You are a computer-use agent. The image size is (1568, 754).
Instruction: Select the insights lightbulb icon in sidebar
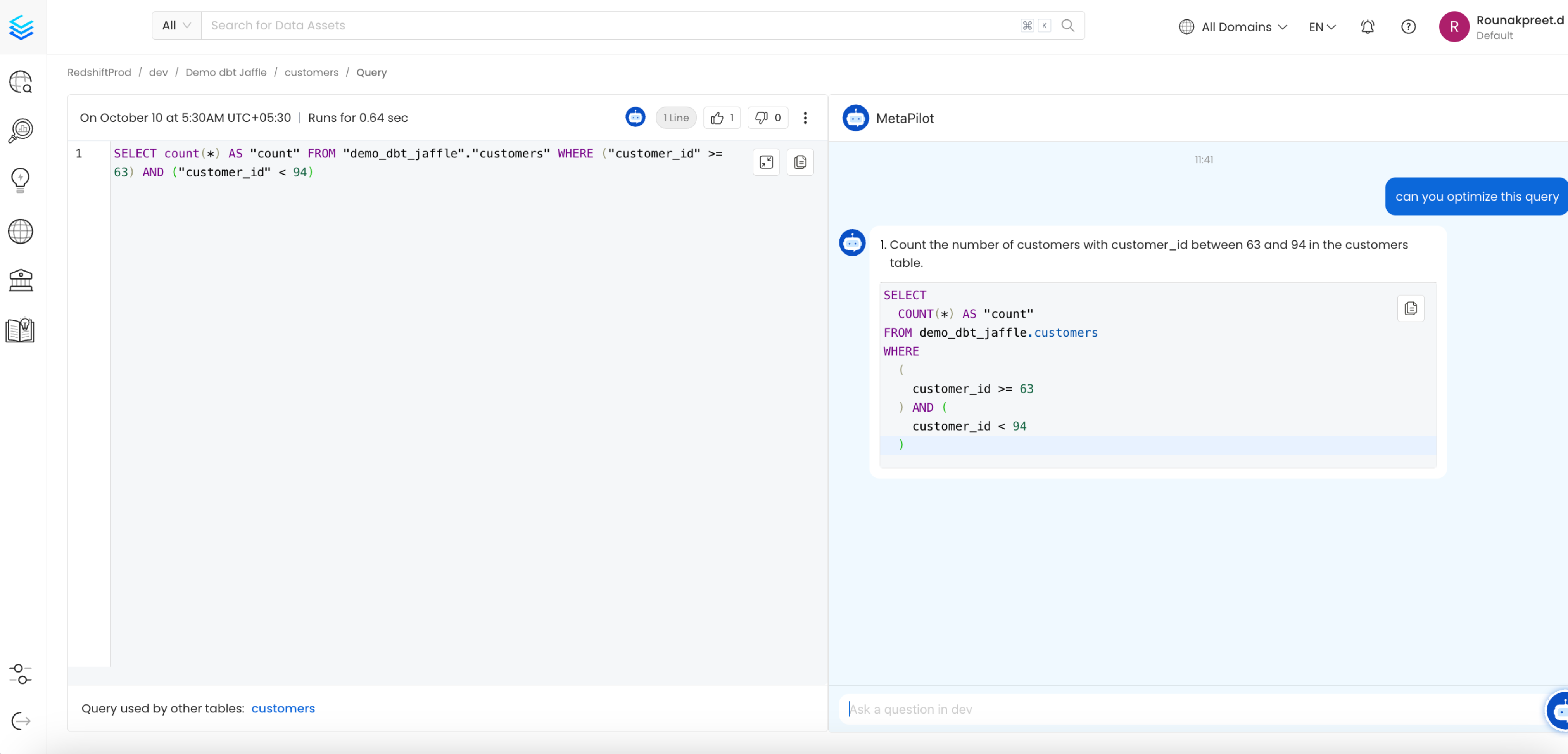pos(20,180)
